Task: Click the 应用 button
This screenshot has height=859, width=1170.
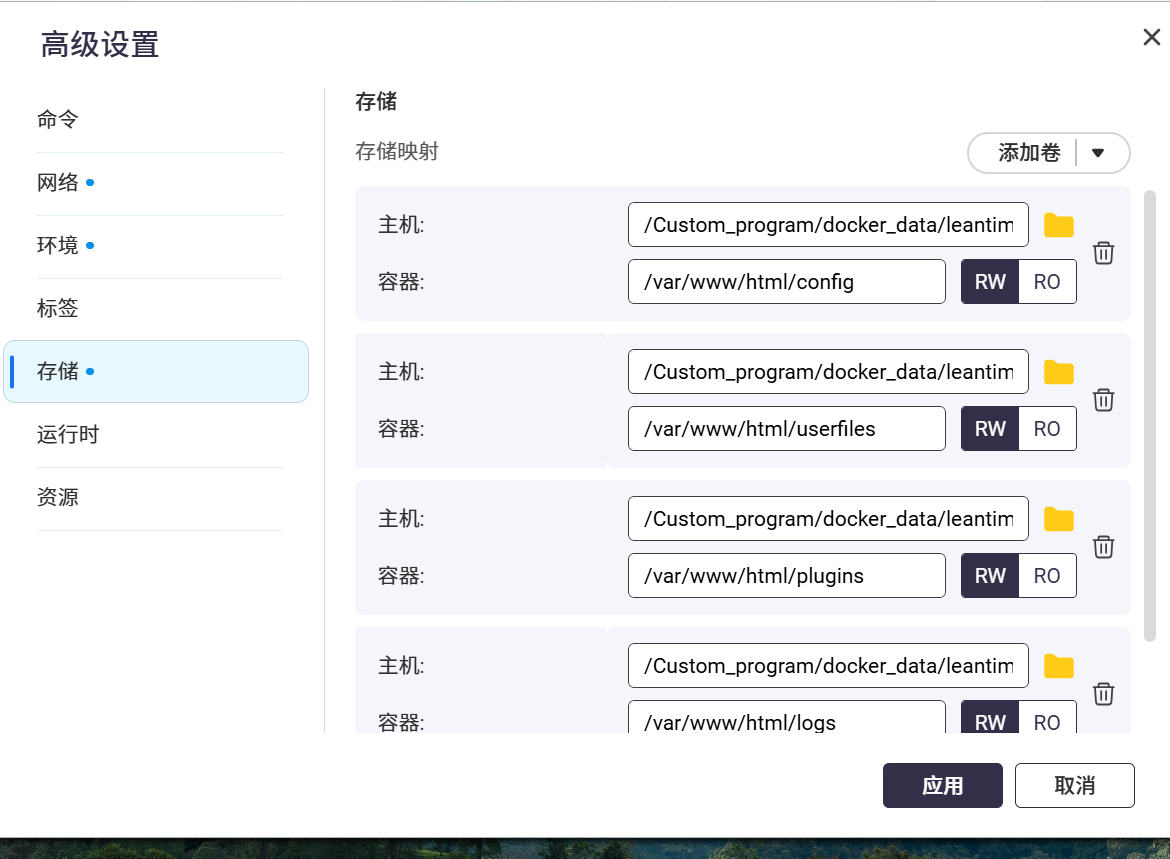Action: click(942, 786)
